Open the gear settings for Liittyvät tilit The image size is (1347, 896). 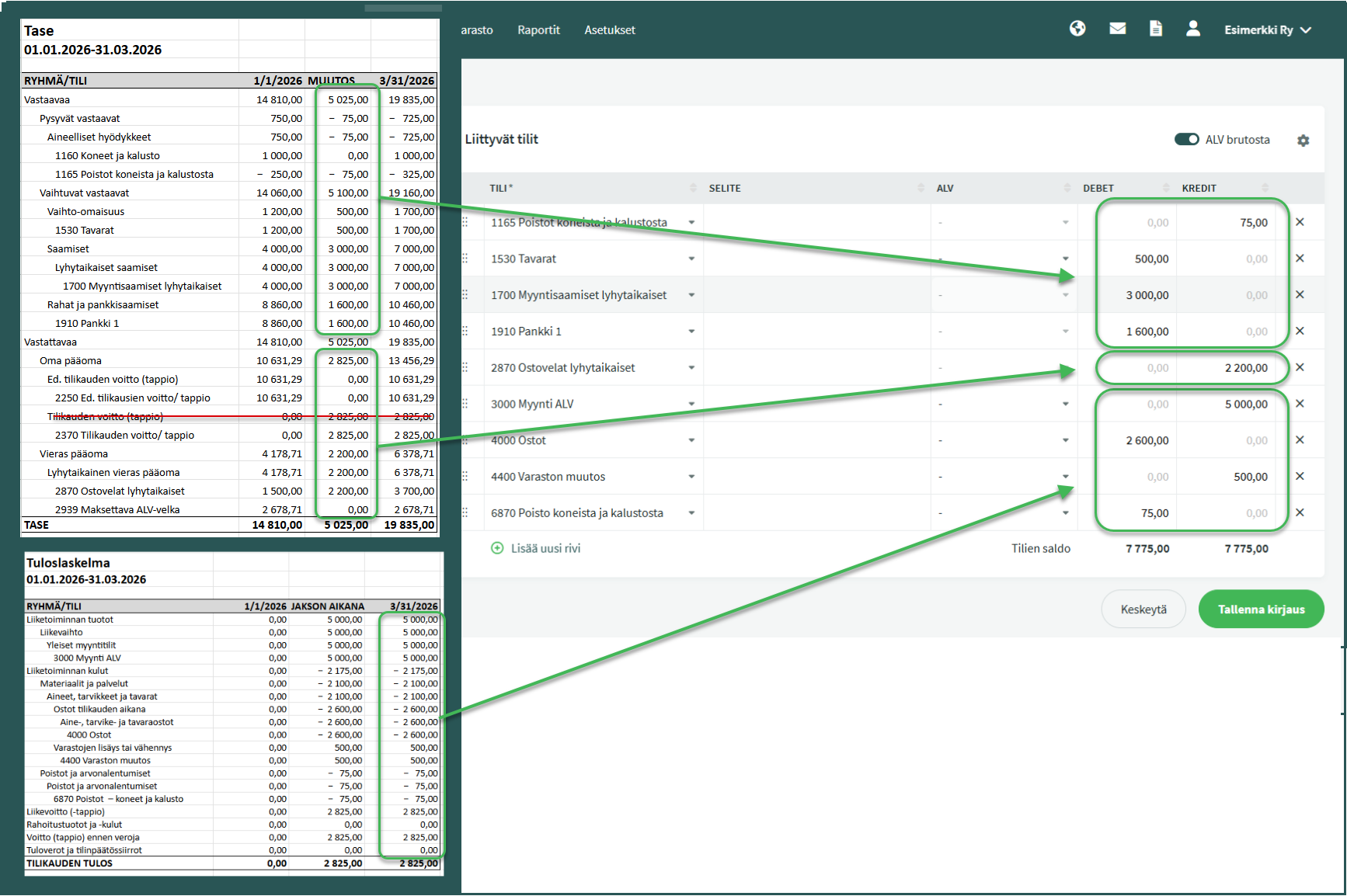[1303, 141]
